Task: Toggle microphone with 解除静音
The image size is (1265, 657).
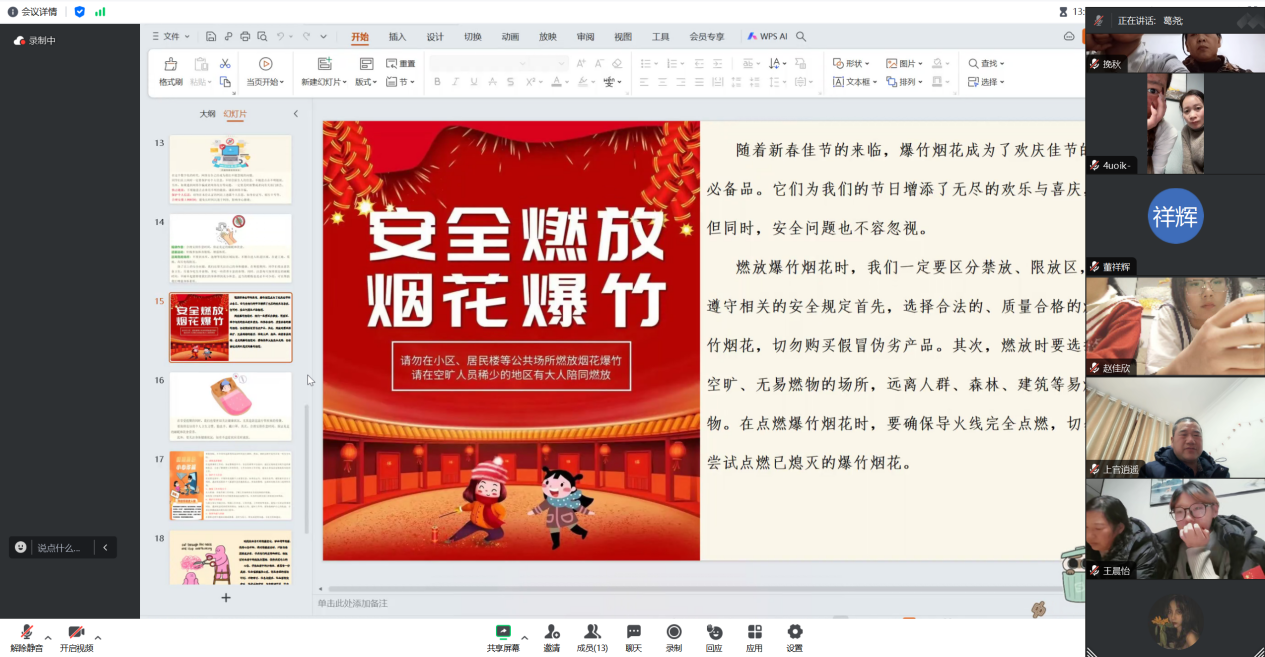Action: point(27,633)
